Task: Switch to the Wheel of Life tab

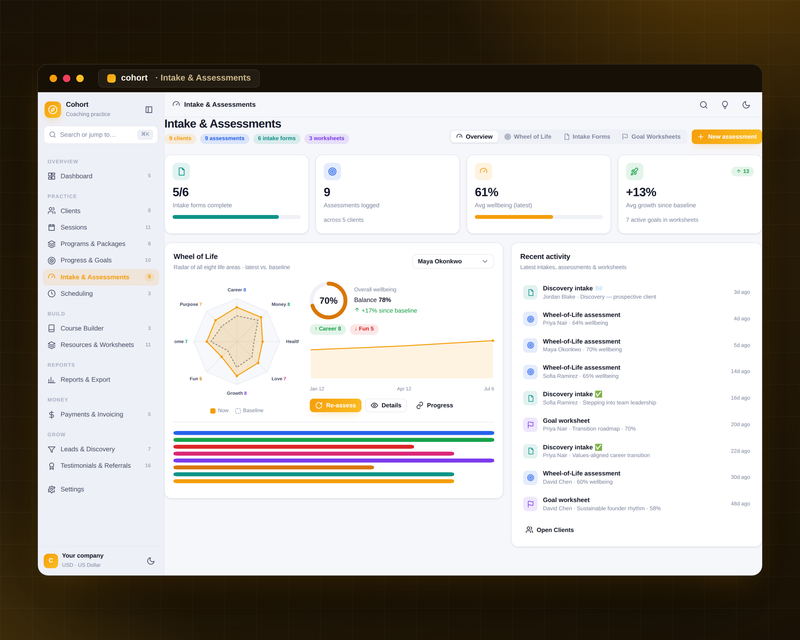Action: (528, 136)
